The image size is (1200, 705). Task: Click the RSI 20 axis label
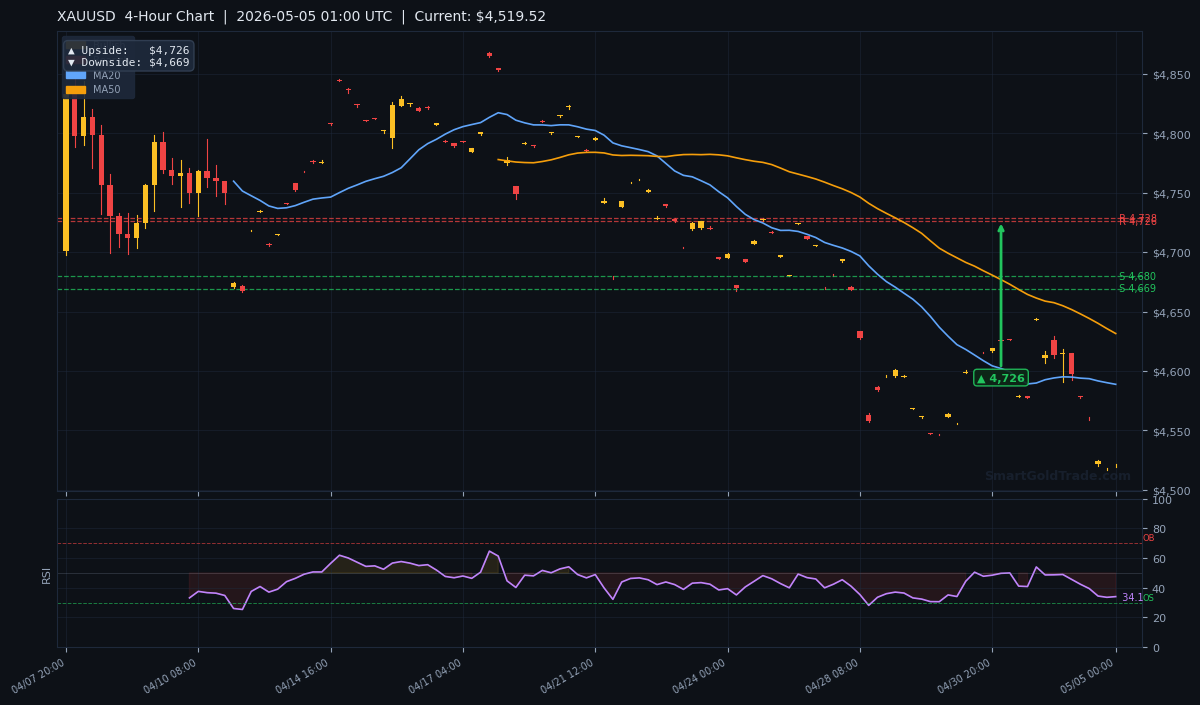click(x=1158, y=618)
